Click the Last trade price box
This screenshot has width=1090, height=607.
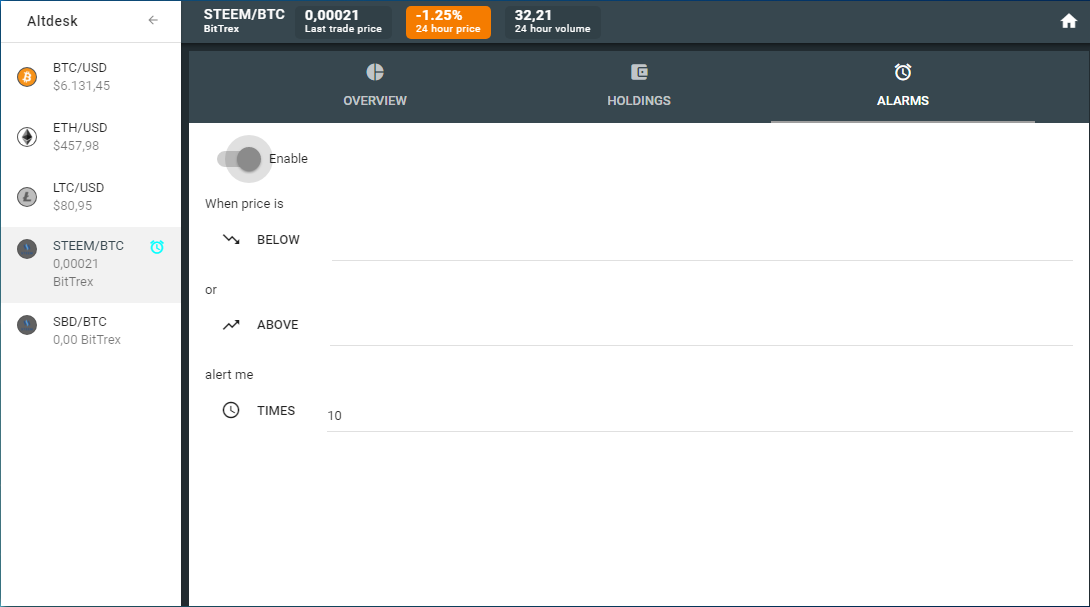[343, 22]
